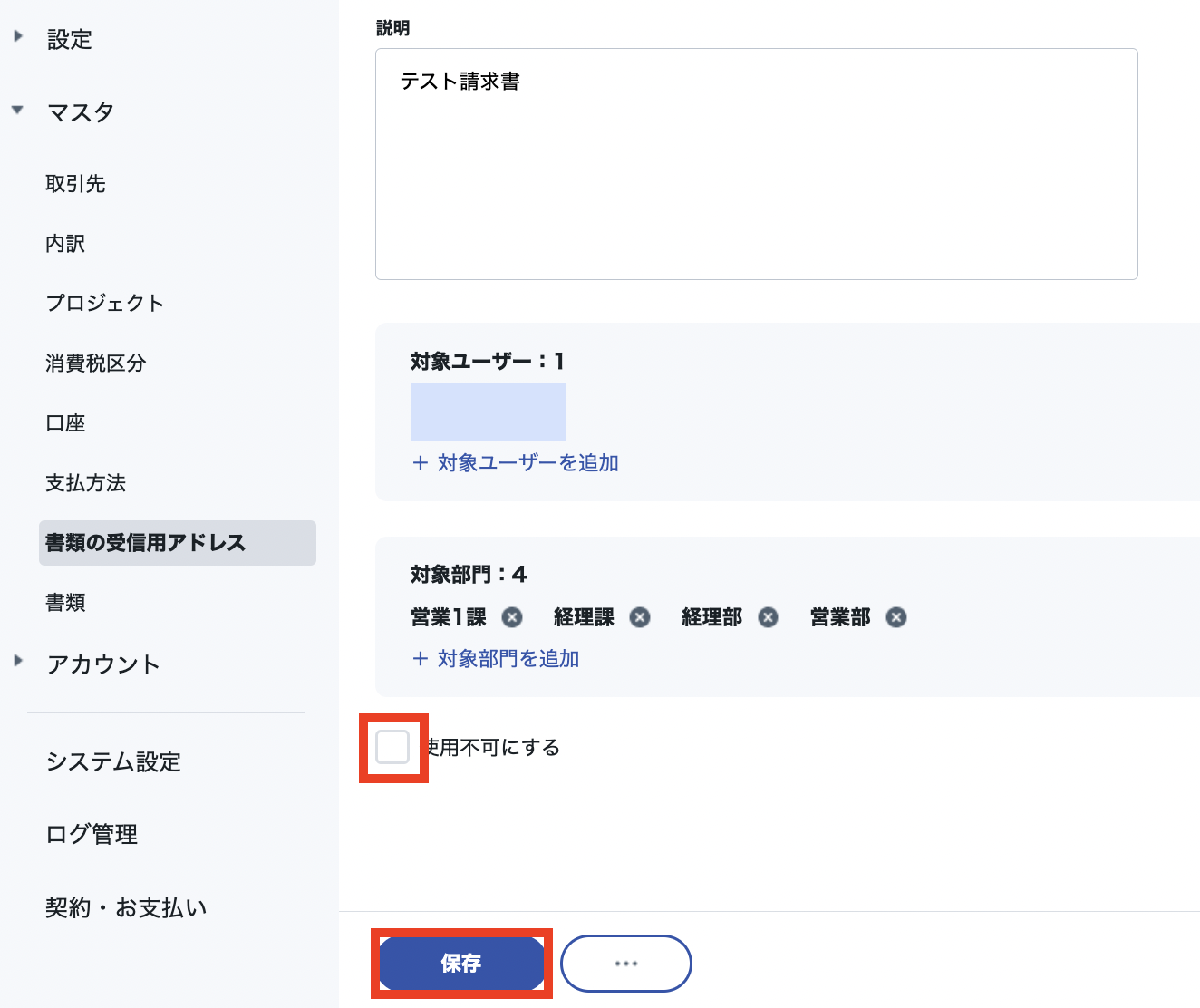
Task: Click the 経理部 department name
Action: pyautogui.click(x=711, y=617)
